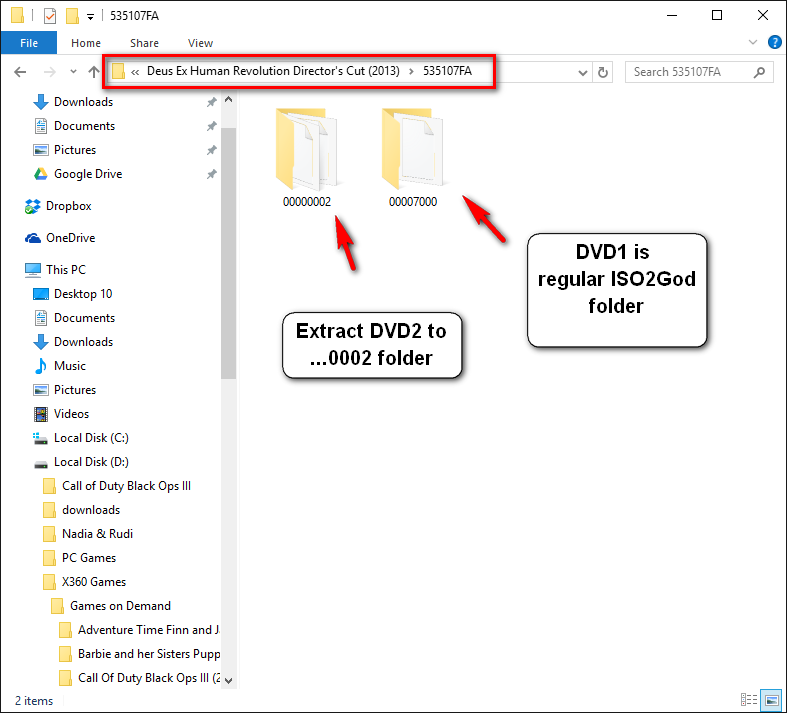
Task: Click navigation pane scroll down arrow
Action: [x=228, y=681]
